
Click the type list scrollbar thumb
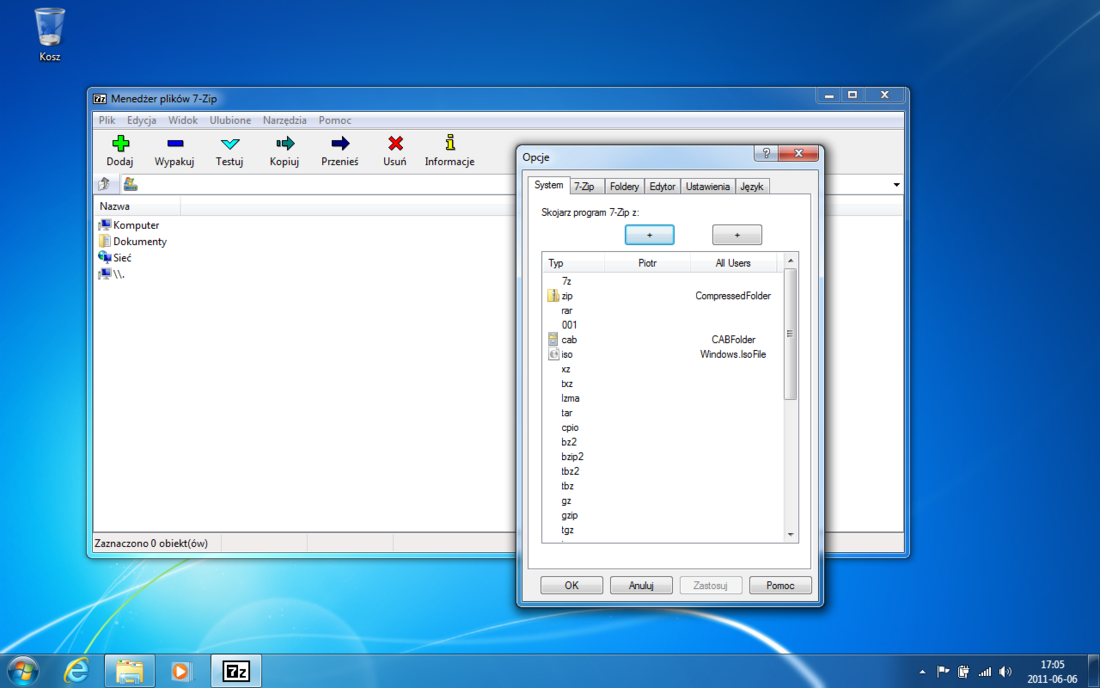791,334
